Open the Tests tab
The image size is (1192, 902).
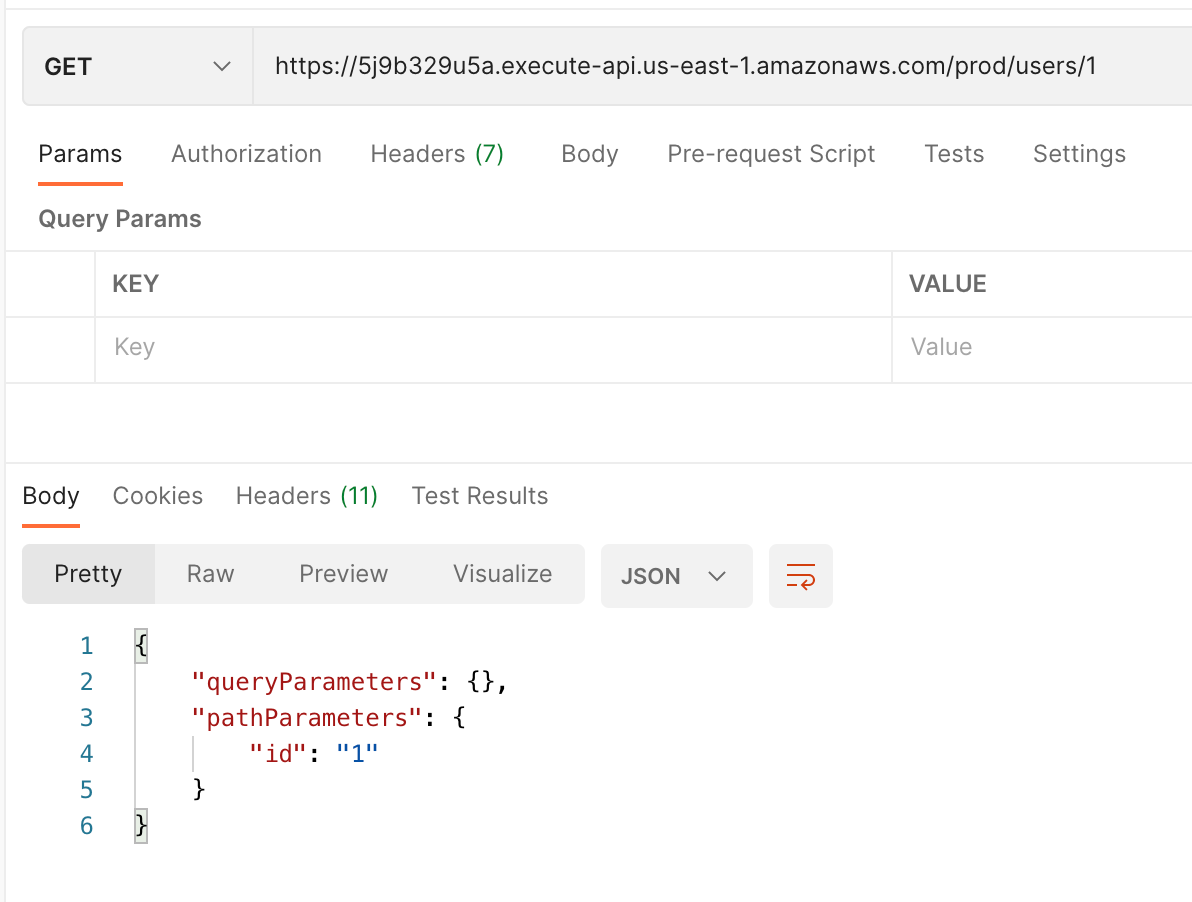tap(954, 154)
